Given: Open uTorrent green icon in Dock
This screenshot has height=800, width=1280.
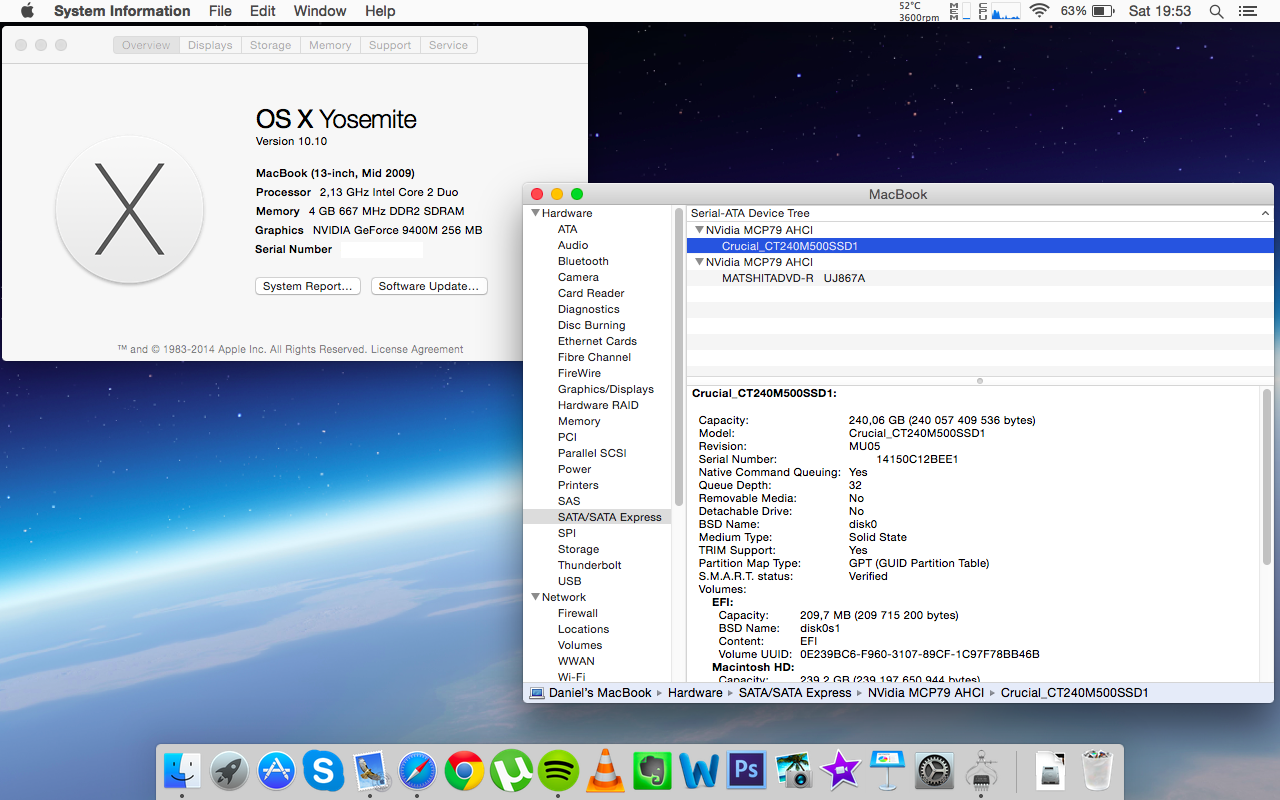Looking at the screenshot, I should pyautogui.click(x=511, y=770).
